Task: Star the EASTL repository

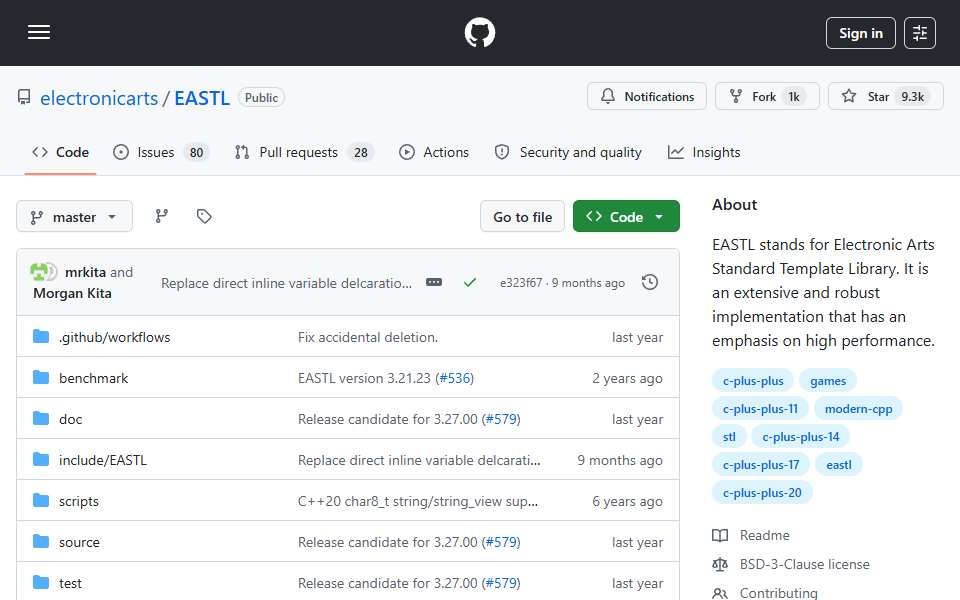Action: coord(885,97)
